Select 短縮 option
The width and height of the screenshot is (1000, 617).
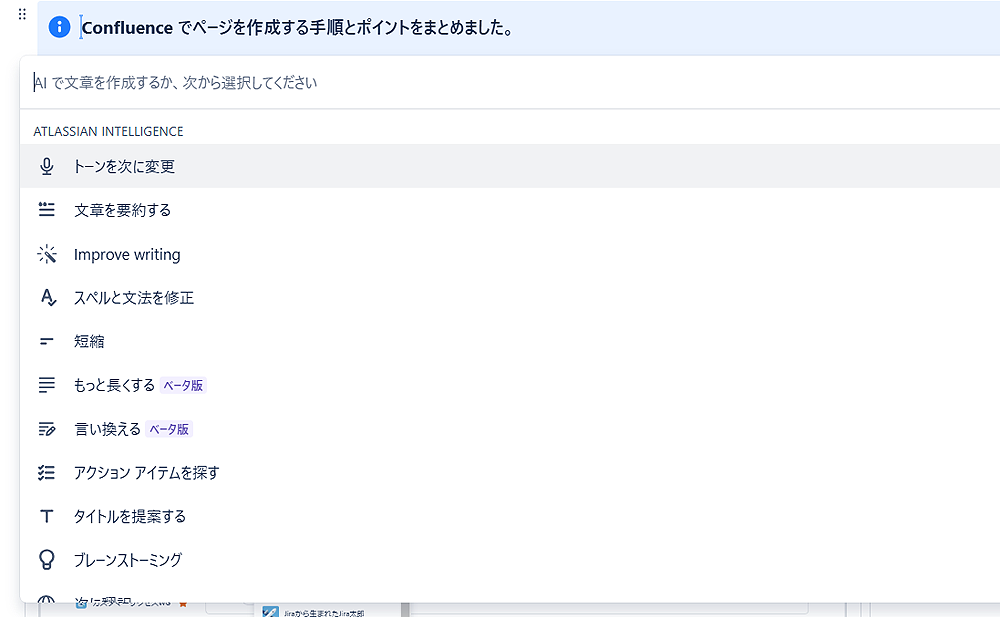point(510,341)
